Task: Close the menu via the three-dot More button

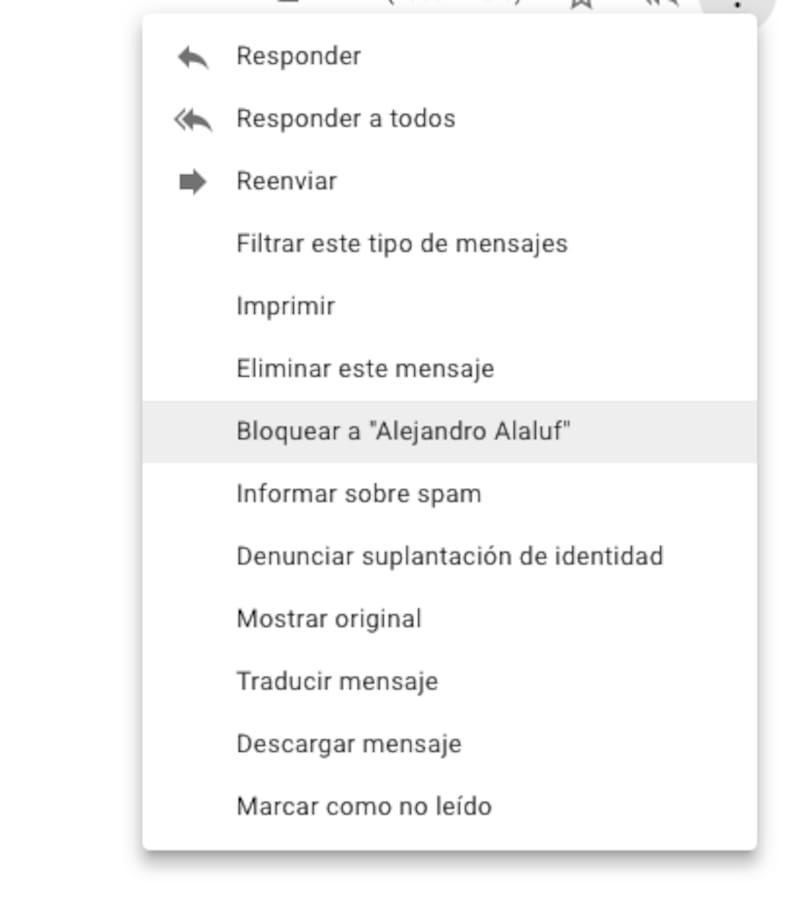Action: 737,6
